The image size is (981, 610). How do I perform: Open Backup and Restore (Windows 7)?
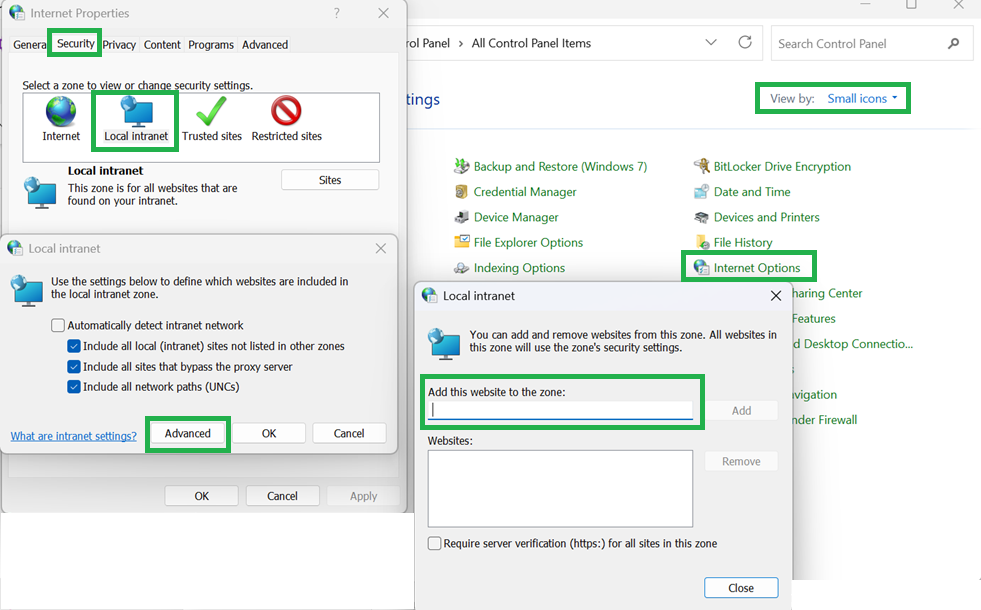(x=556, y=166)
